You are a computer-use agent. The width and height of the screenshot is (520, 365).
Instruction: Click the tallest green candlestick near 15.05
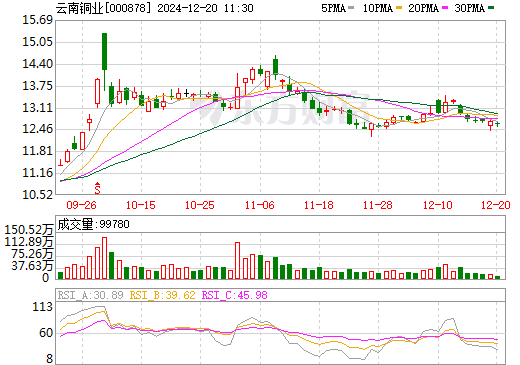[105, 51]
